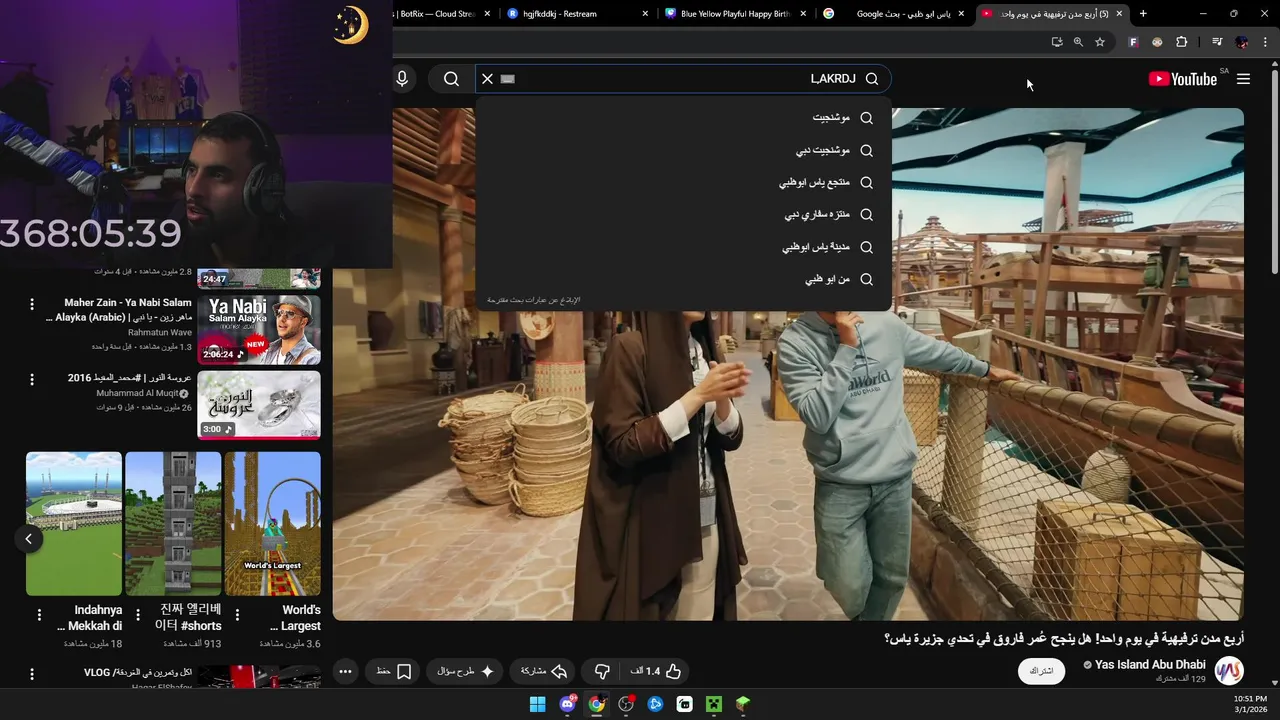Screen dimensions: 1280x720
Task: Switch to the Blue Yellow Playful Happy Birthday tab
Action: coord(735,14)
